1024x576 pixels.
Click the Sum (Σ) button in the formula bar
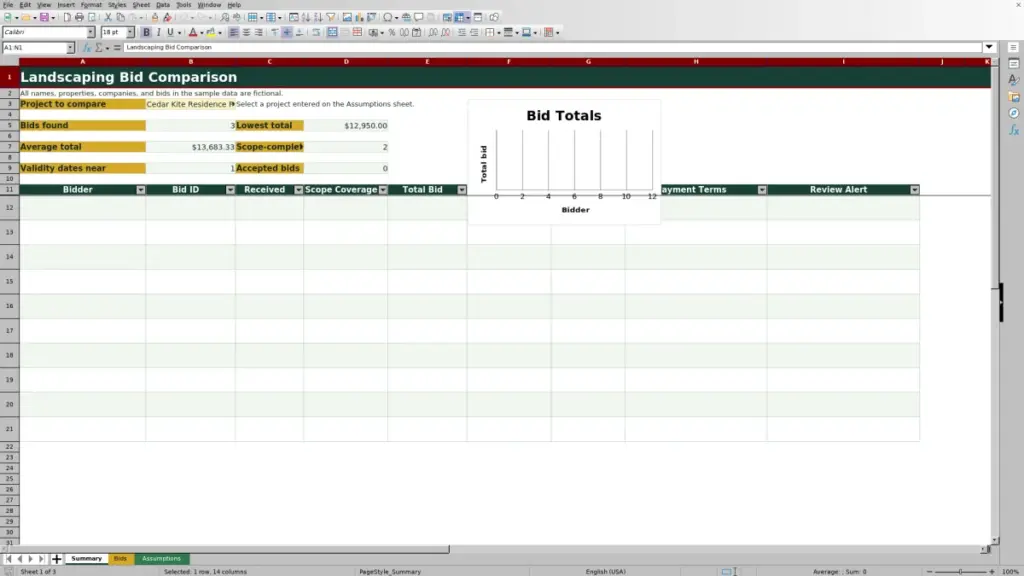[x=99, y=47]
